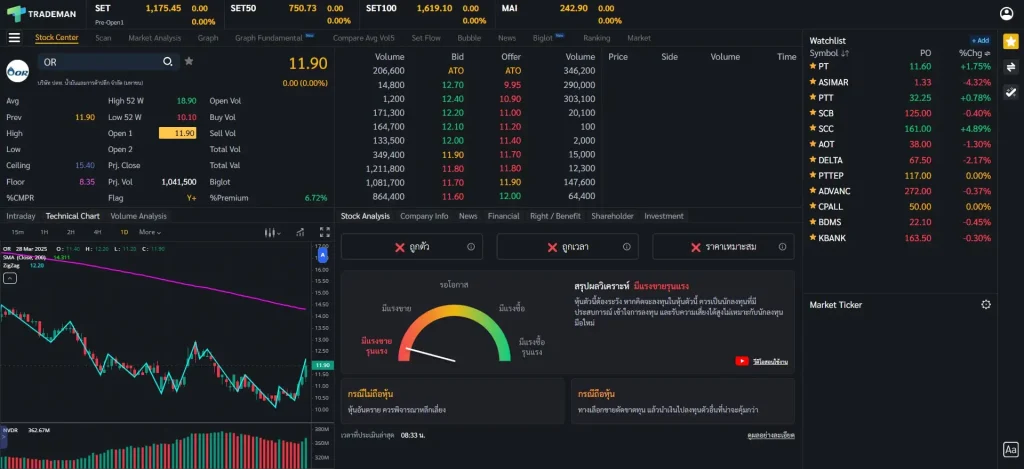Expand the More timeframes dropdown
This screenshot has height=469, width=1024.
click(150, 233)
